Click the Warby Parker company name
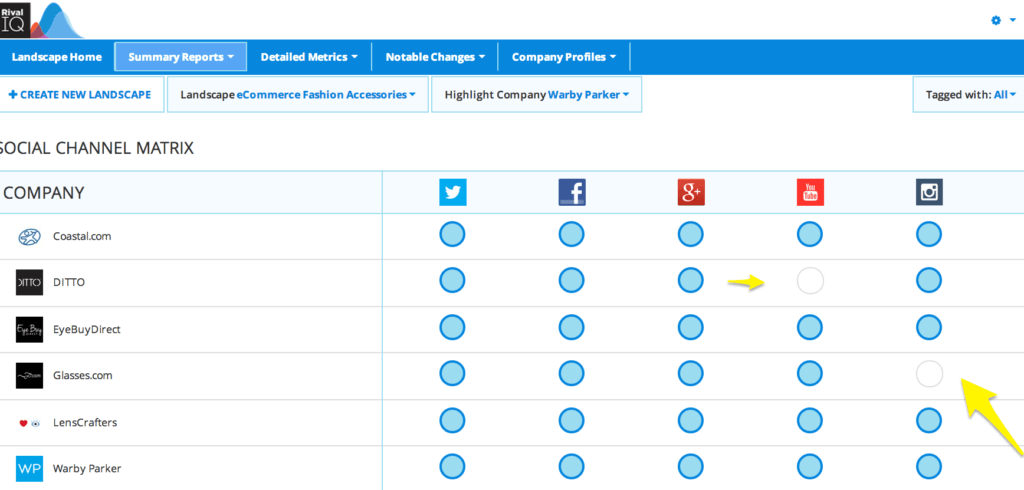This screenshot has width=1024, height=490. [87, 469]
